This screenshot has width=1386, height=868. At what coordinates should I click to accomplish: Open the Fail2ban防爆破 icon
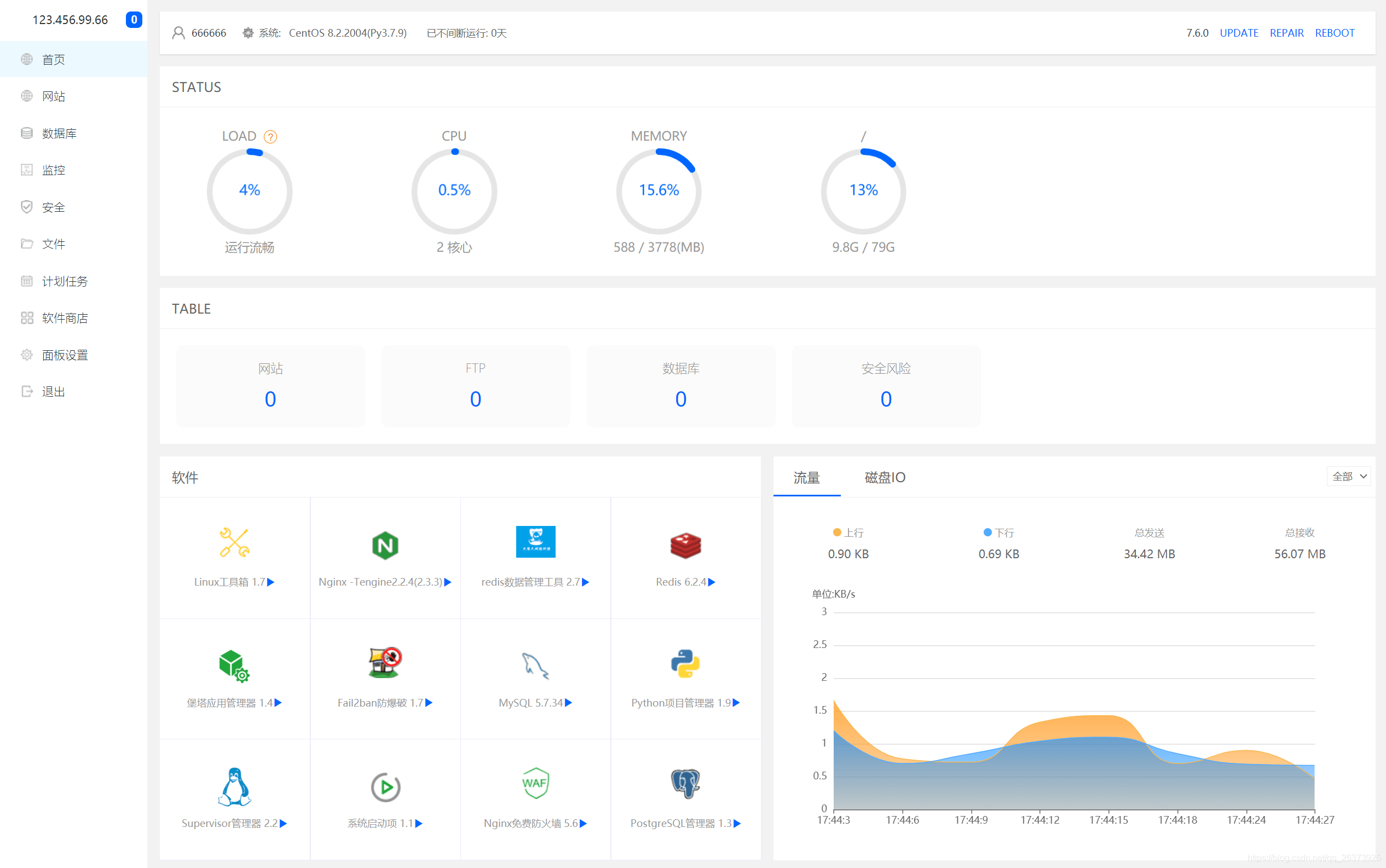click(x=385, y=662)
